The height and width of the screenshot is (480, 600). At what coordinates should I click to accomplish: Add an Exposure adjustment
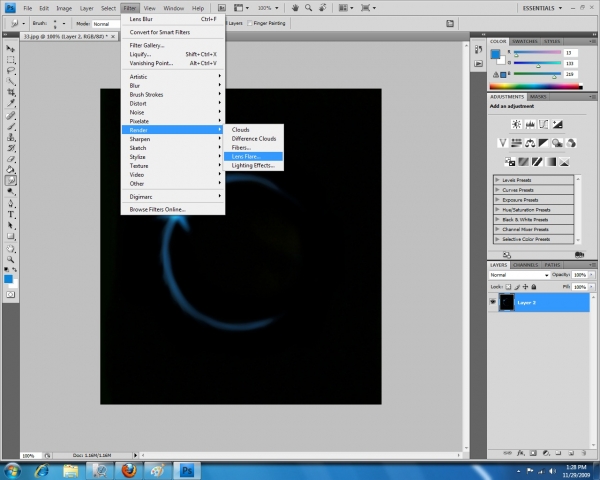coord(558,124)
